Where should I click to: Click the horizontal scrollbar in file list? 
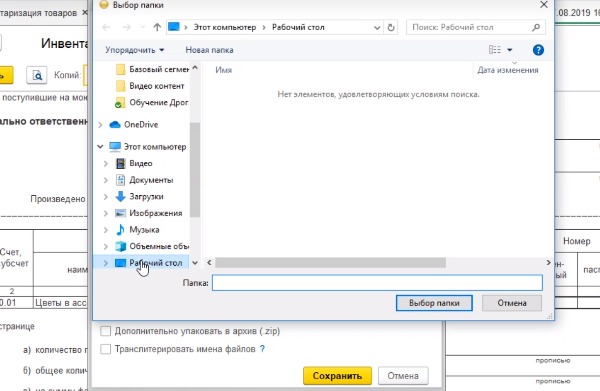coord(330,263)
